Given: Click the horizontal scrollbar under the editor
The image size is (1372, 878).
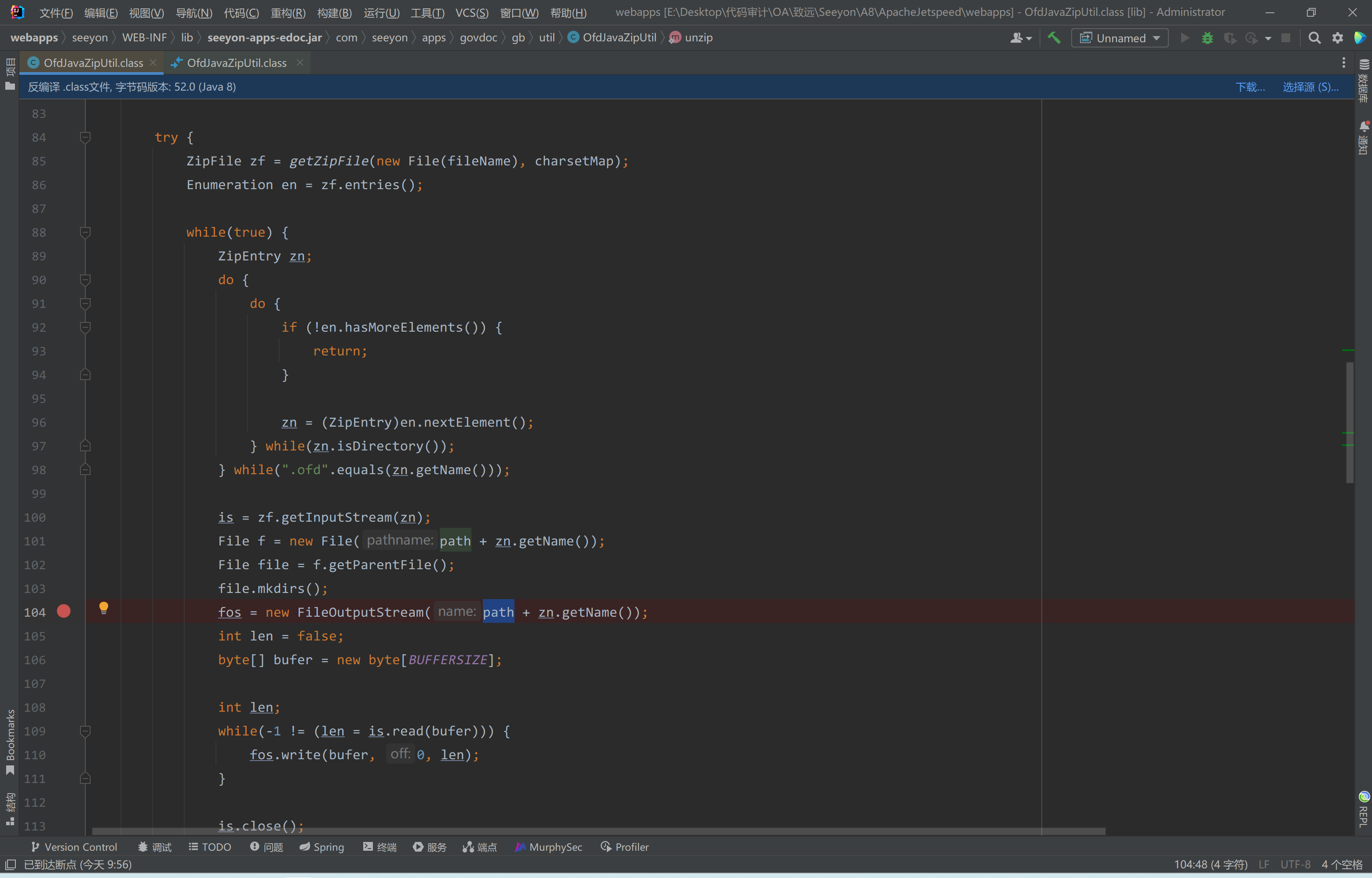Looking at the screenshot, I should [598, 830].
